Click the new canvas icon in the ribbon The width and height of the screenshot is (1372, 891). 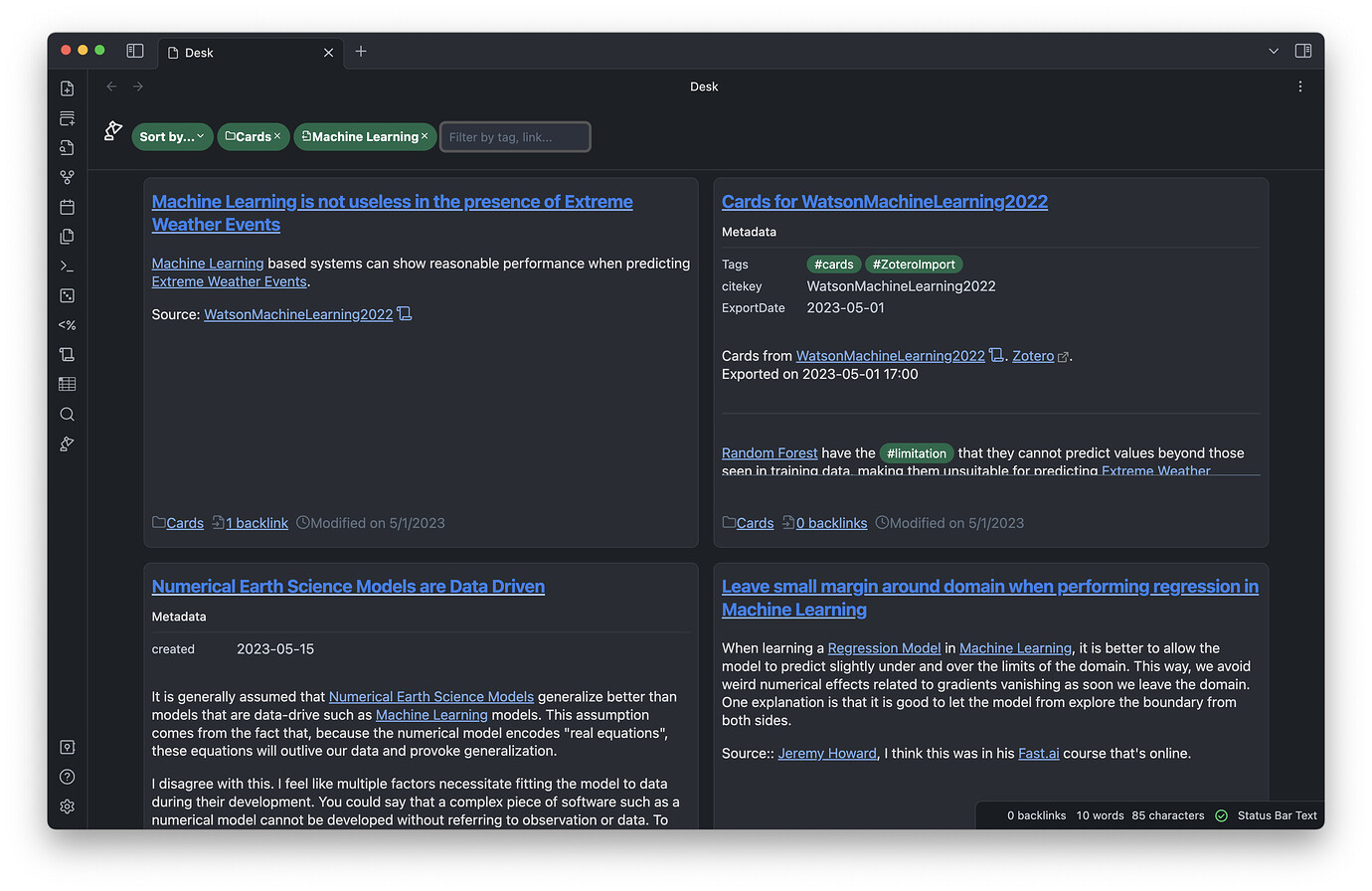pyautogui.click(x=67, y=118)
